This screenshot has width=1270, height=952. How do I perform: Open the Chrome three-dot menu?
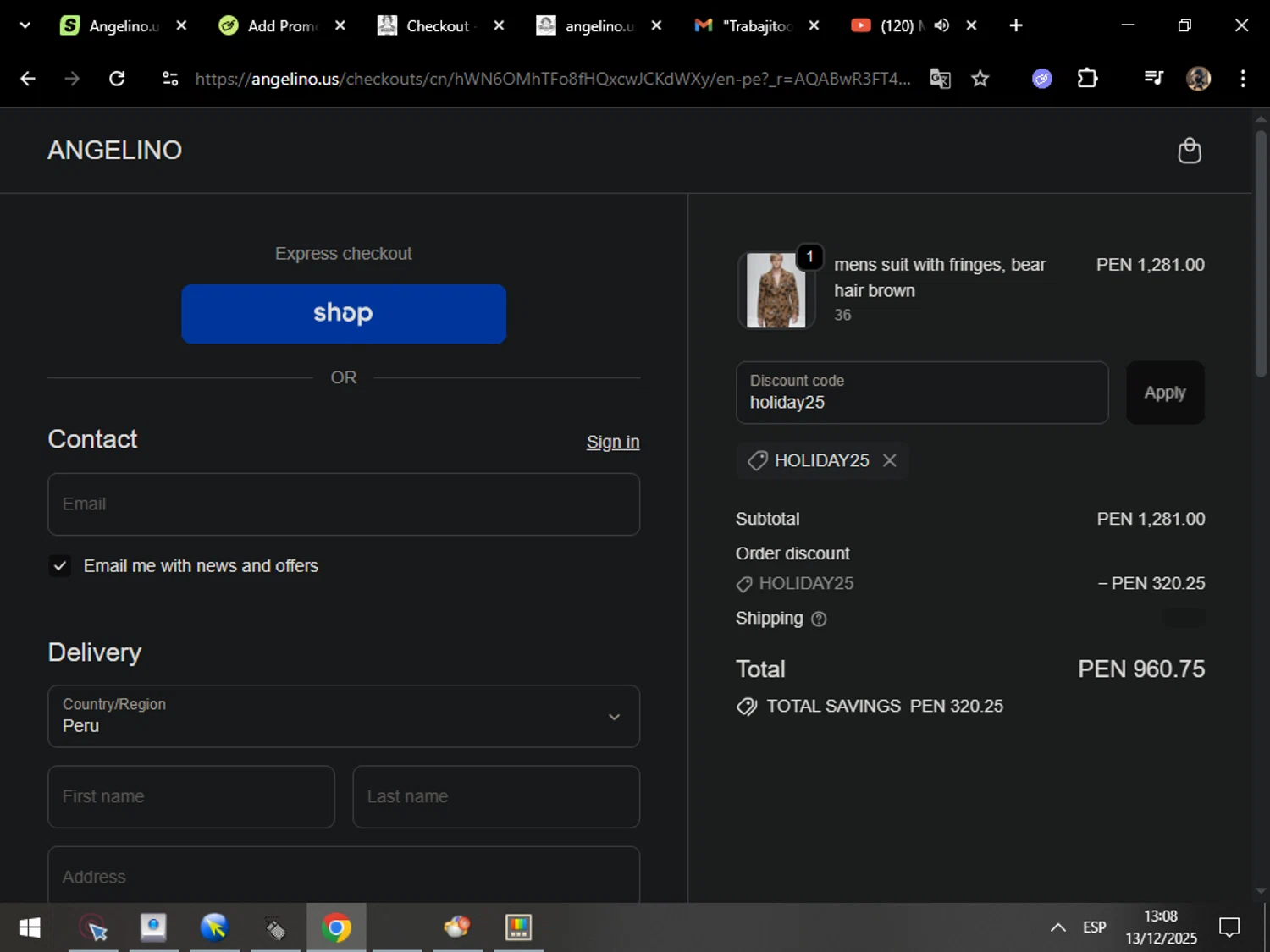[1243, 79]
